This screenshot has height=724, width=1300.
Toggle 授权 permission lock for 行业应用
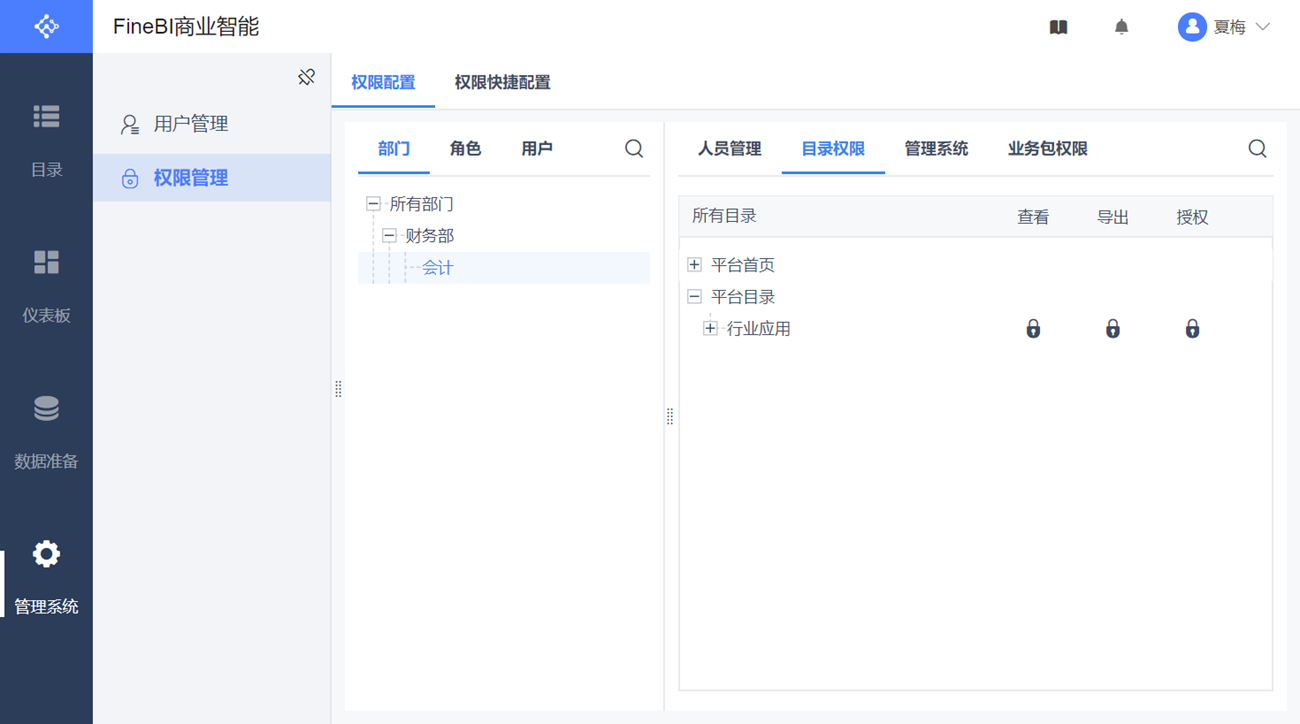[x=1192, y=329]
